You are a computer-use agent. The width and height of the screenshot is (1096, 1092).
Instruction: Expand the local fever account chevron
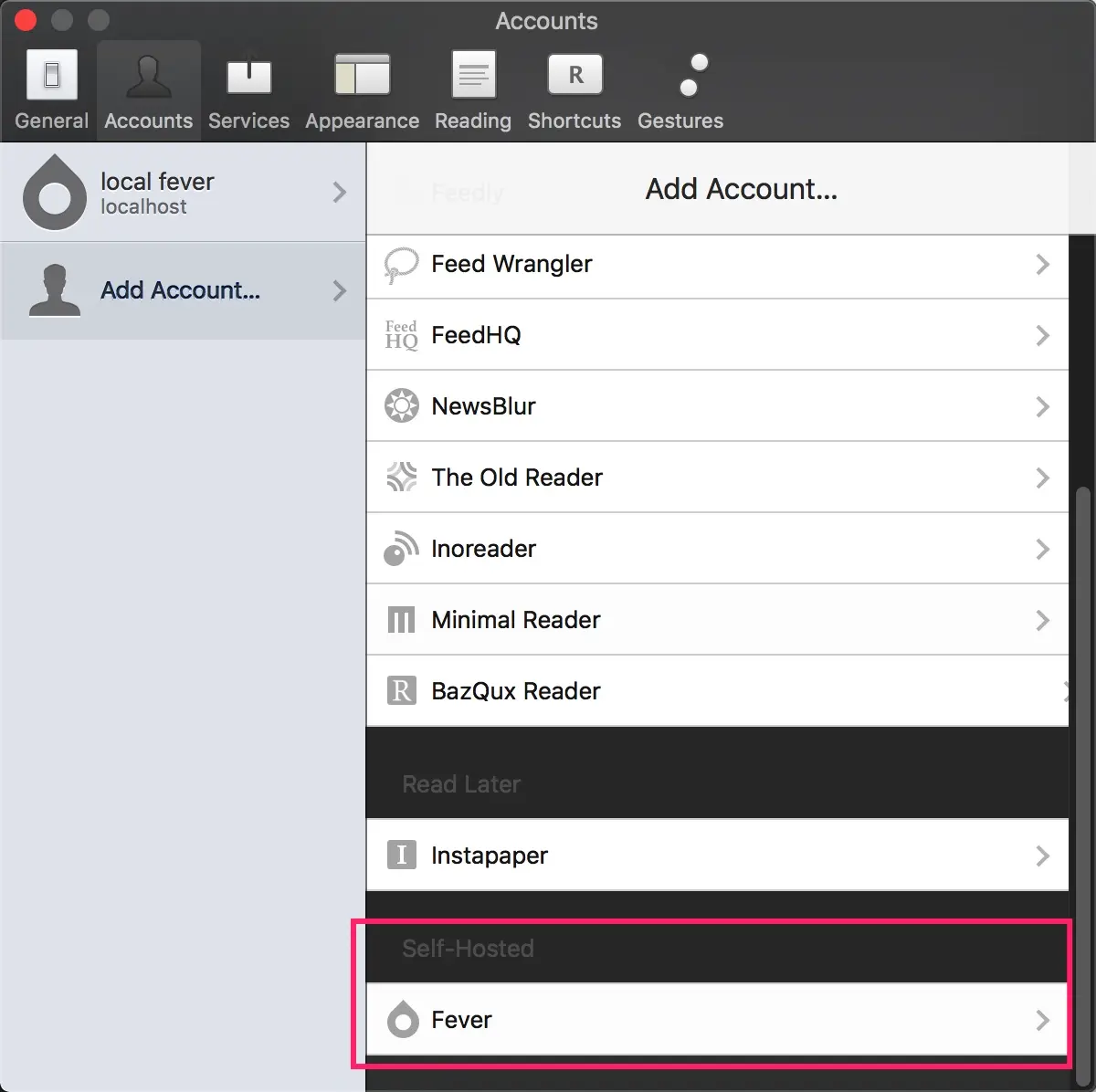(340, 192)
